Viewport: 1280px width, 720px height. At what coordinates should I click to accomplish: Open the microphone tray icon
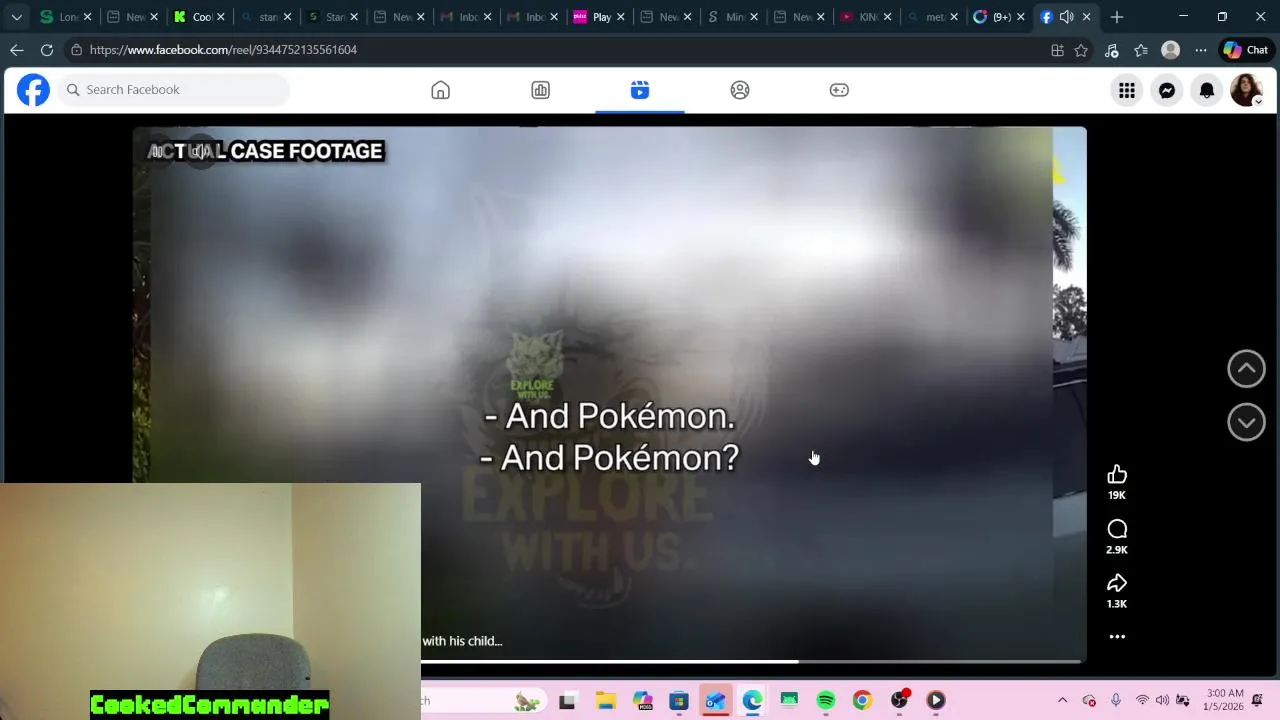click(x=1116, y=701)
